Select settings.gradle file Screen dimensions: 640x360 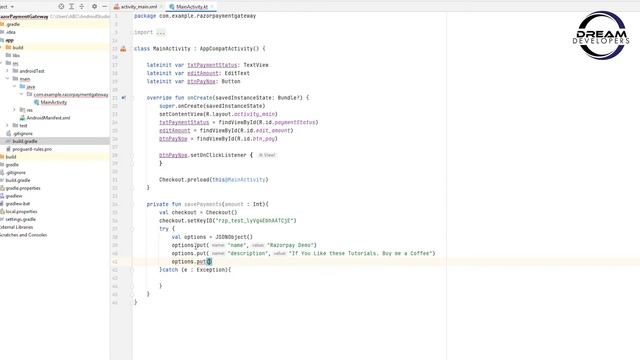(x=20, y=219)
